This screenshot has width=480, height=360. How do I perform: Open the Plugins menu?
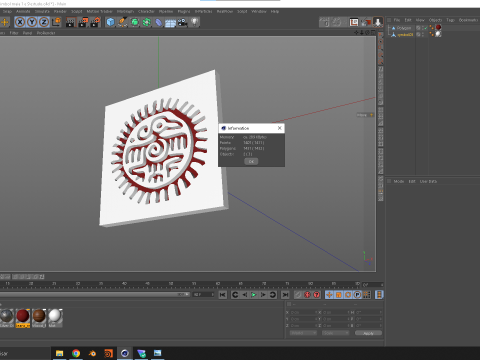click(184, 11)
